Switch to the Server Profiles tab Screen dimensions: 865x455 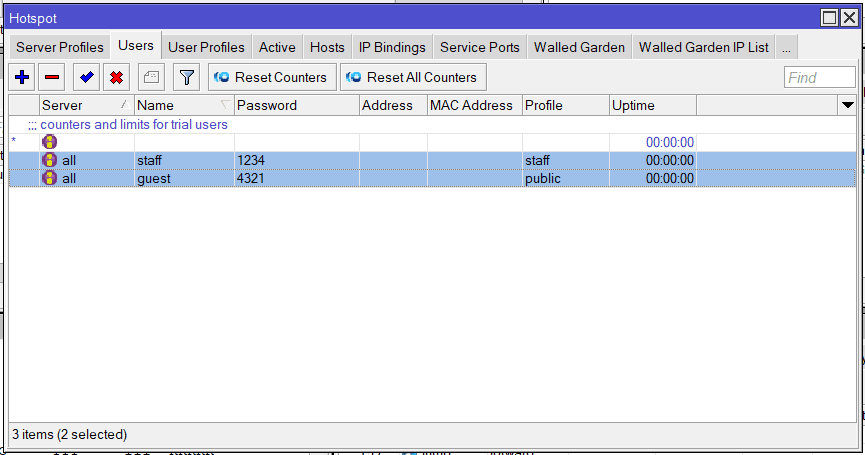(59, 47)
